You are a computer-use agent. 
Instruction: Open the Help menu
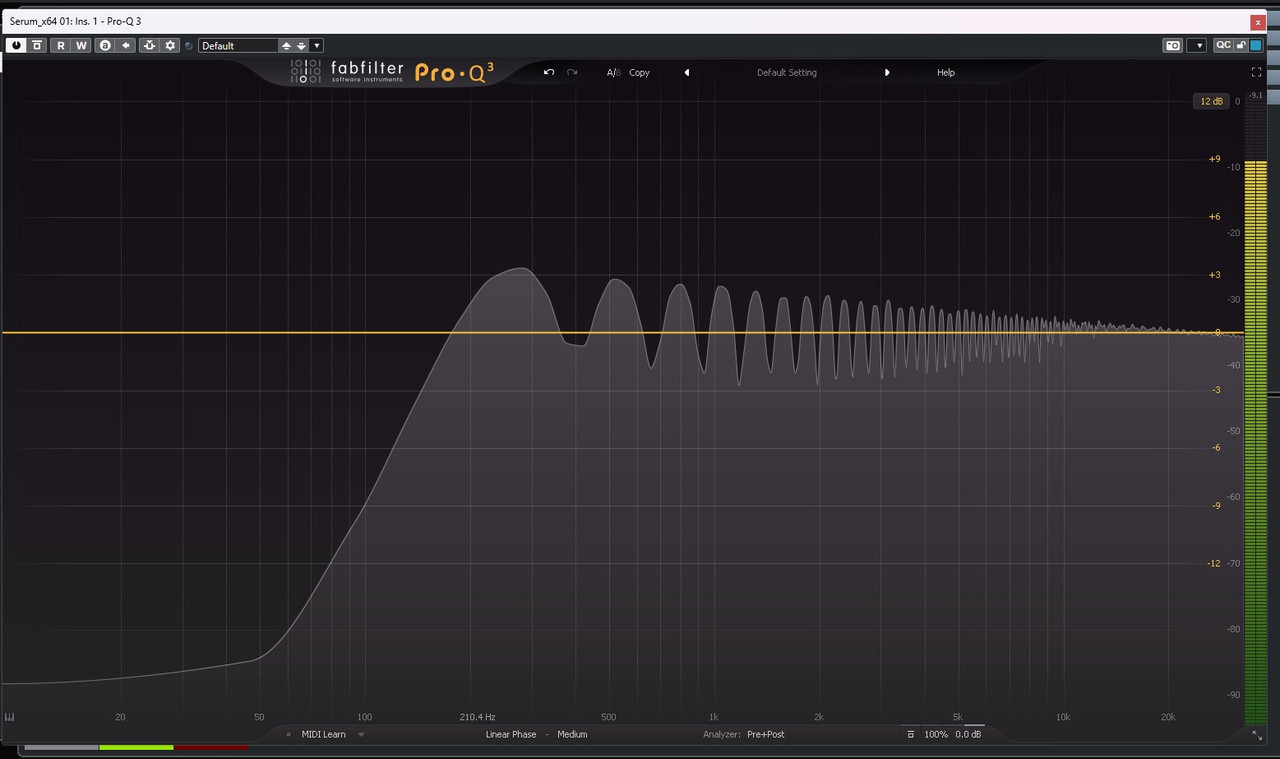tap(946, 73)
